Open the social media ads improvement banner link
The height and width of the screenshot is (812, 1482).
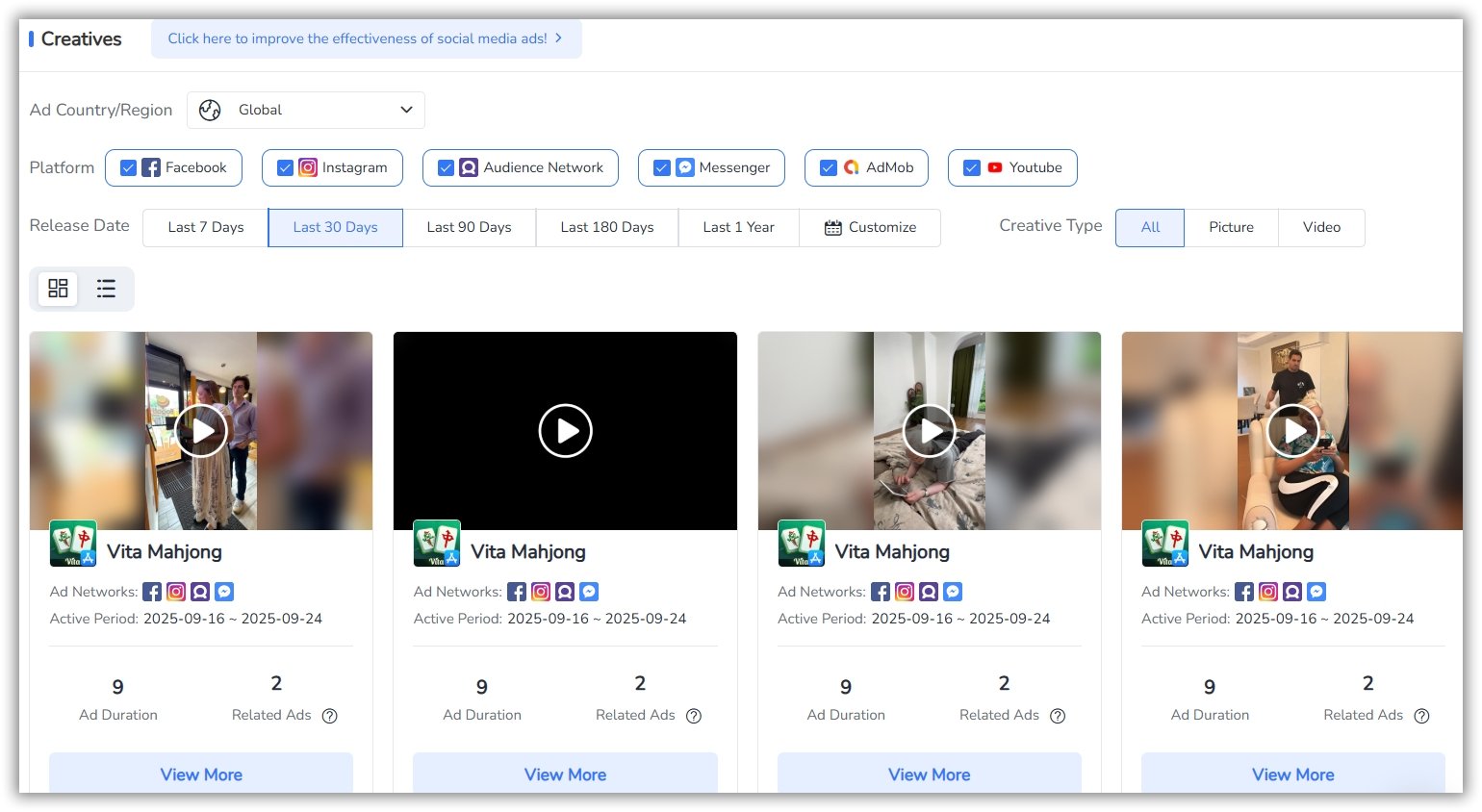(x=366, y=38)
